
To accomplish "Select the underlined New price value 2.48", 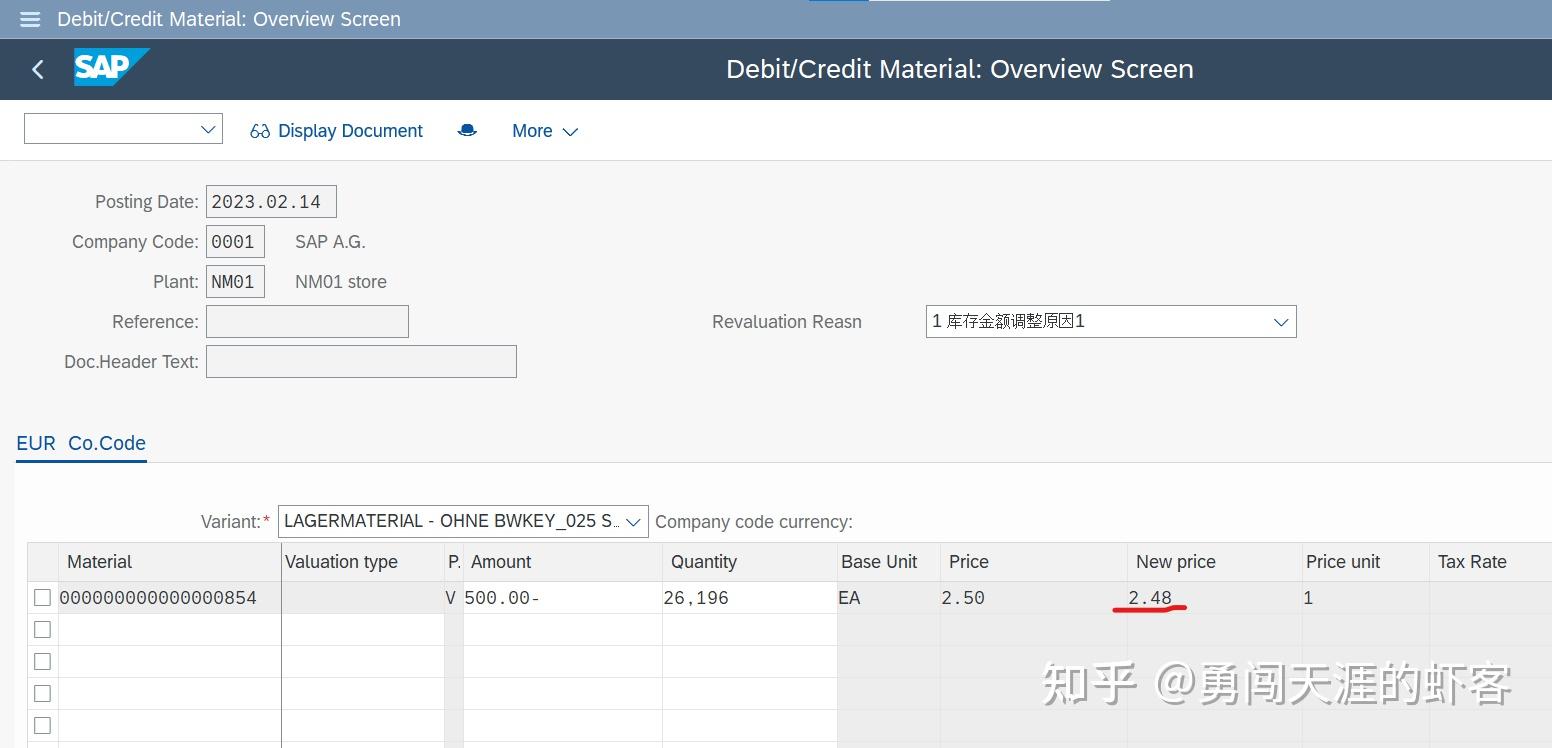I will [1150, 597].
